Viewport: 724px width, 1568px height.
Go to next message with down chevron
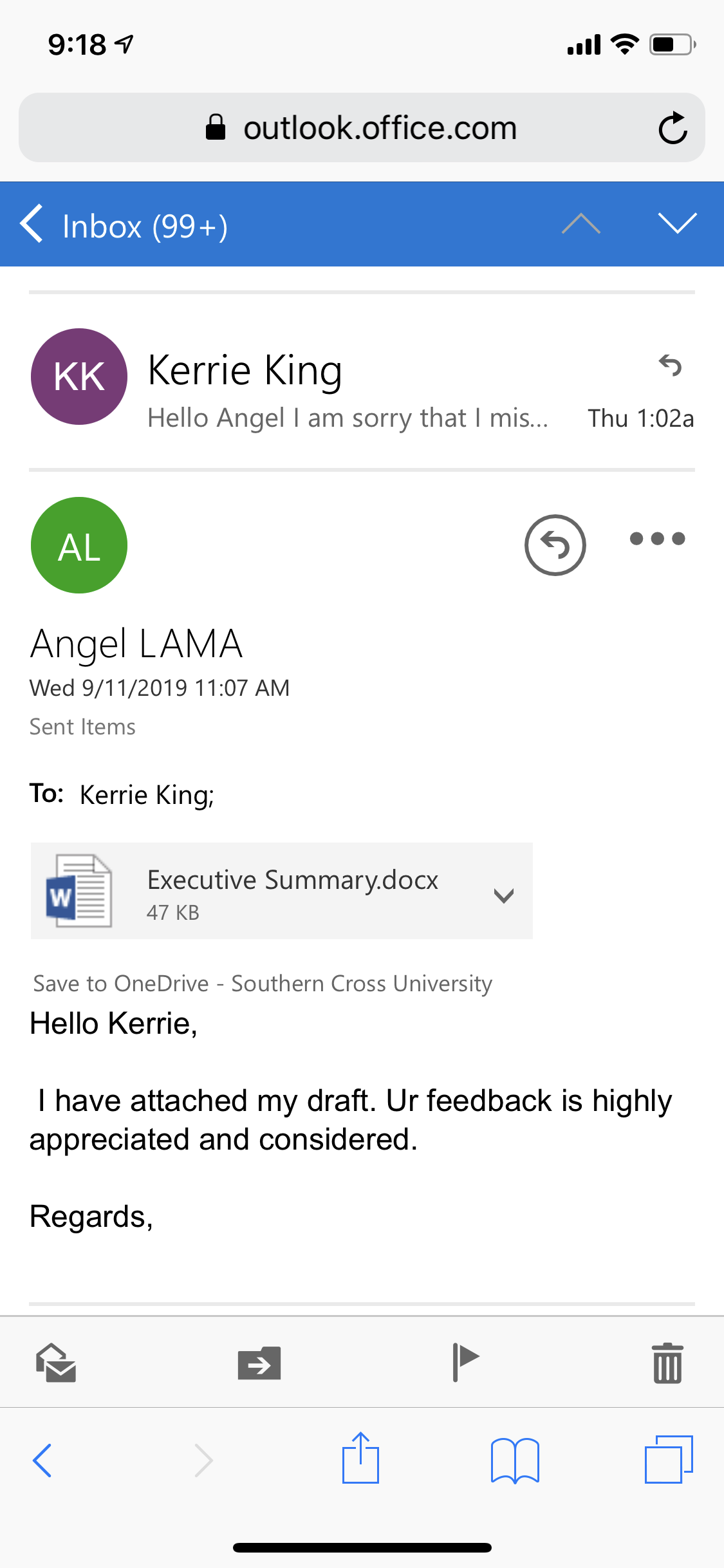click(678, 223)
